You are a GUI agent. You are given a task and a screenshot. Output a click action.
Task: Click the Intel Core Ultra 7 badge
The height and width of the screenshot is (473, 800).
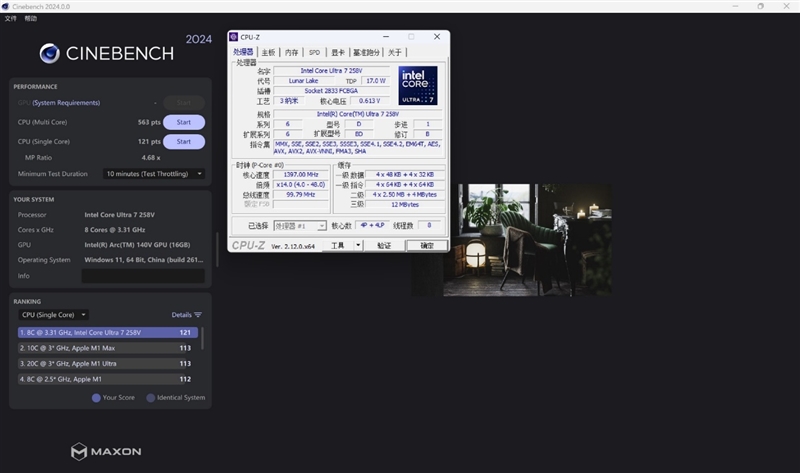click(417, 86)
